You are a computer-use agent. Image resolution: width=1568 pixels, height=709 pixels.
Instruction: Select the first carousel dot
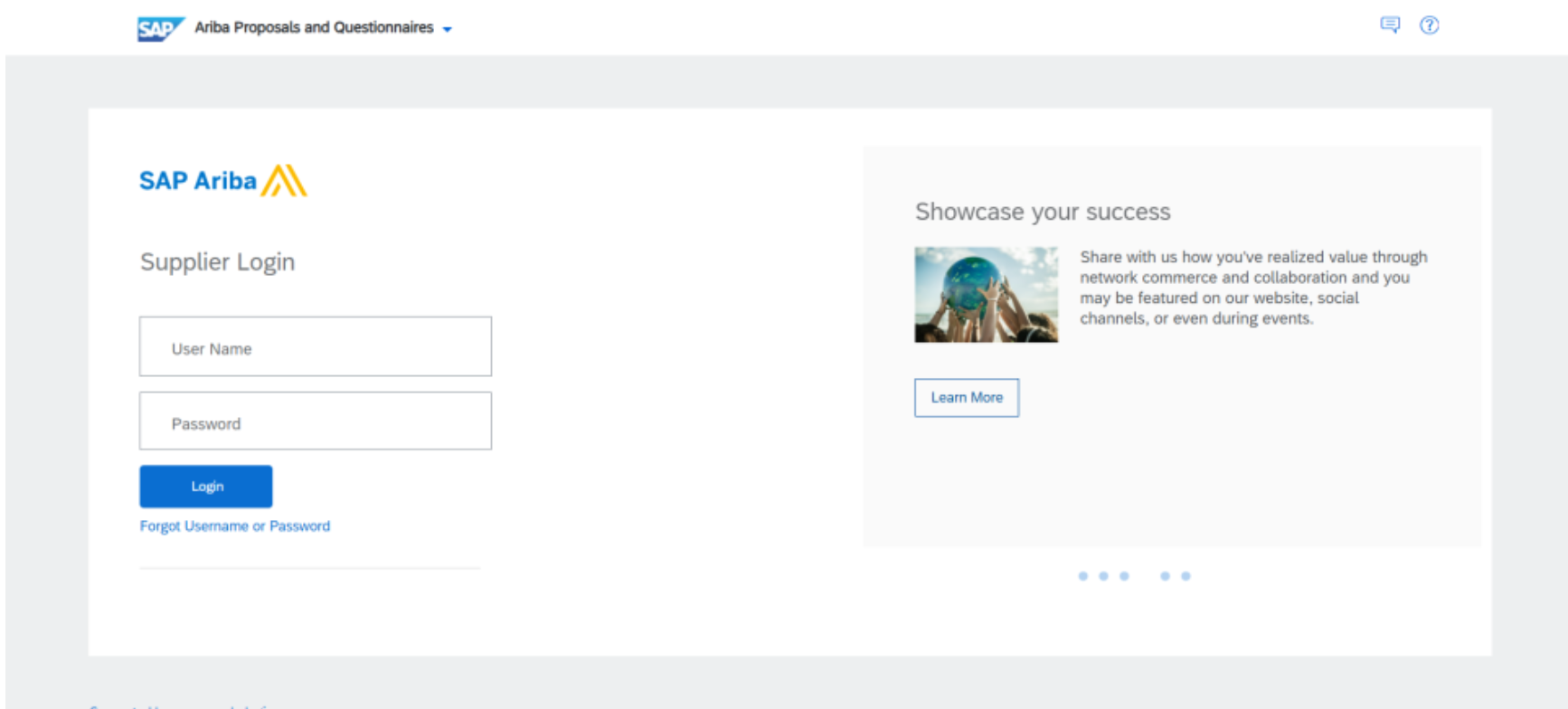1083,576
